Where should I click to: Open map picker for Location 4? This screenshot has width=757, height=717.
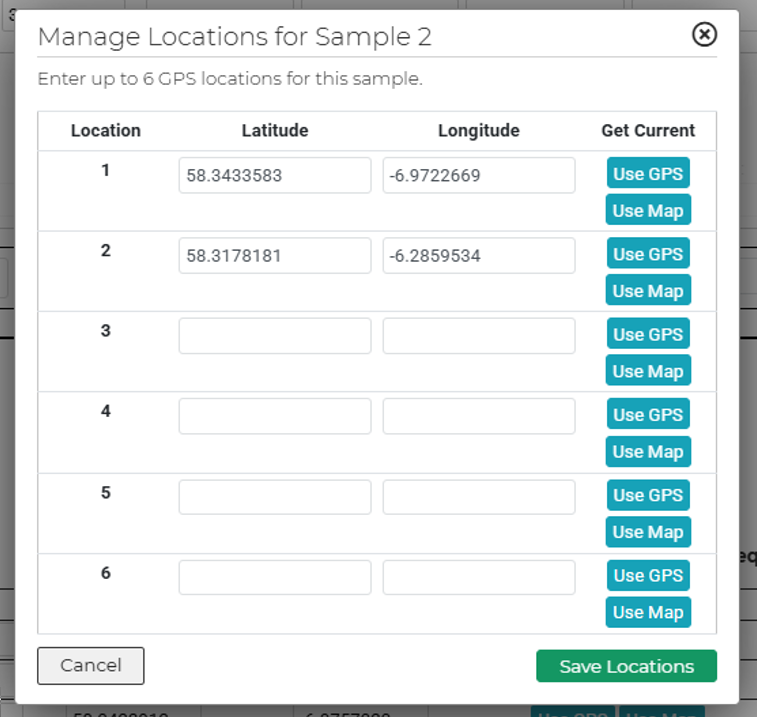pos(647,451)
